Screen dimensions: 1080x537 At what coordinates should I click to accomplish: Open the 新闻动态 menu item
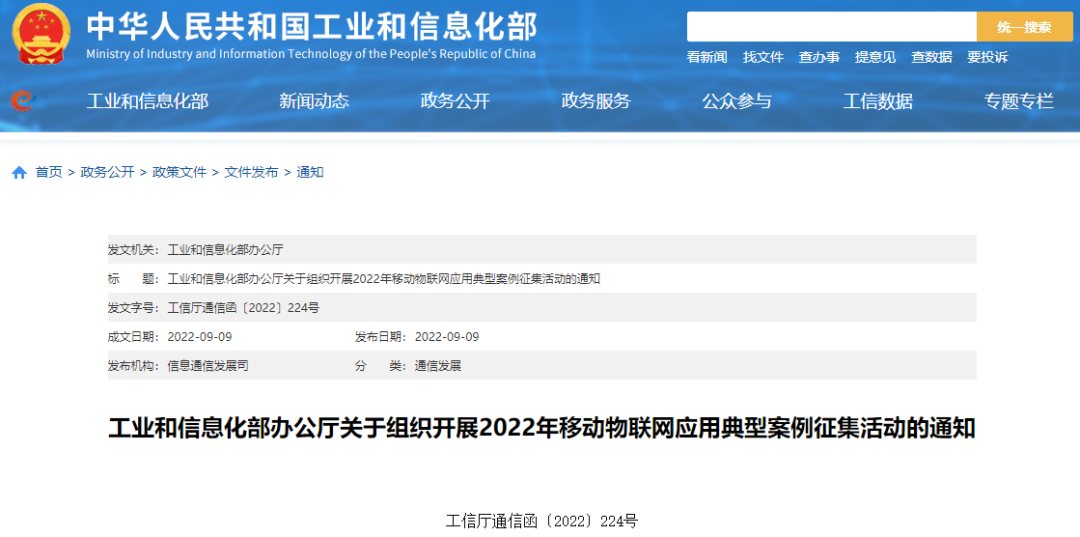[x=314, y=101]
